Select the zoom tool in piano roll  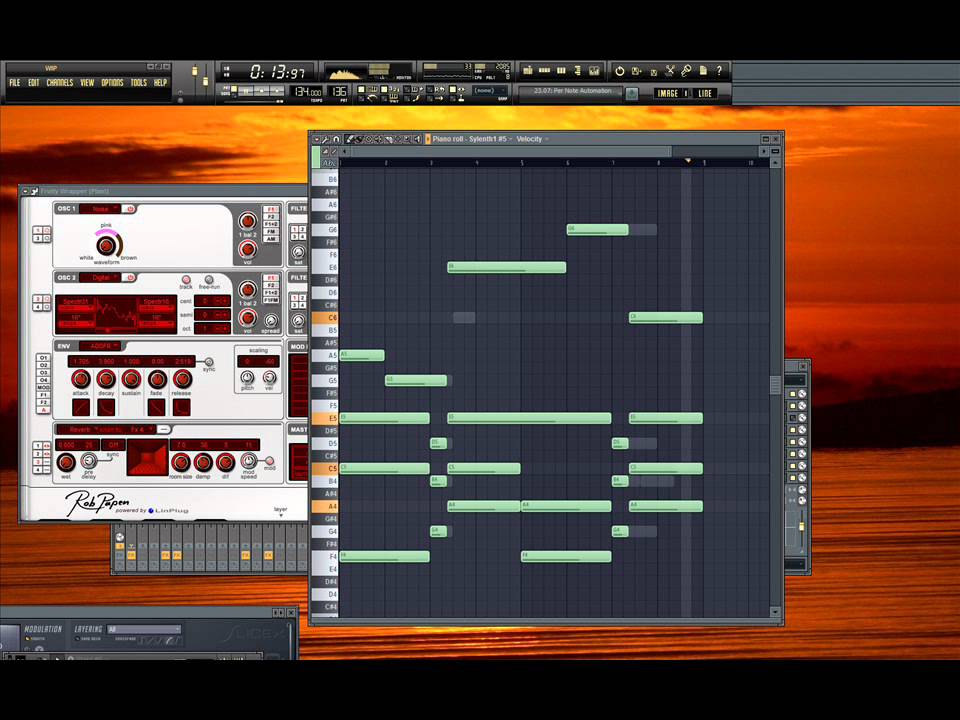pos(407,139)
